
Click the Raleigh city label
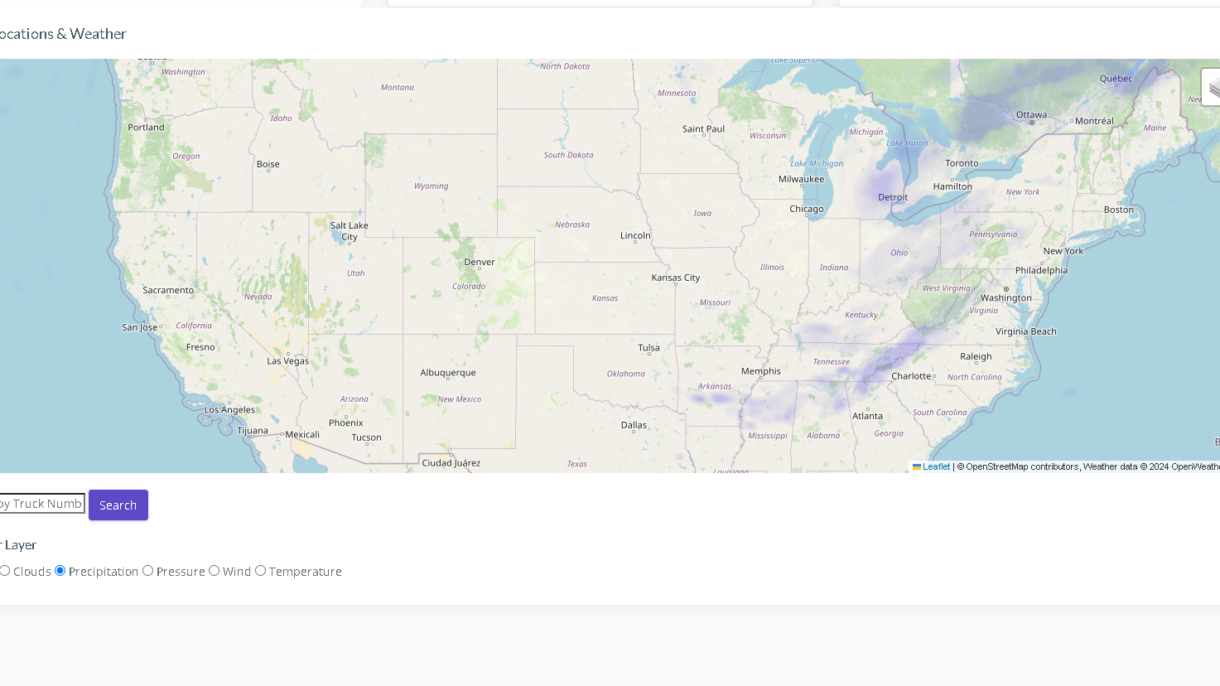(976, 356)
